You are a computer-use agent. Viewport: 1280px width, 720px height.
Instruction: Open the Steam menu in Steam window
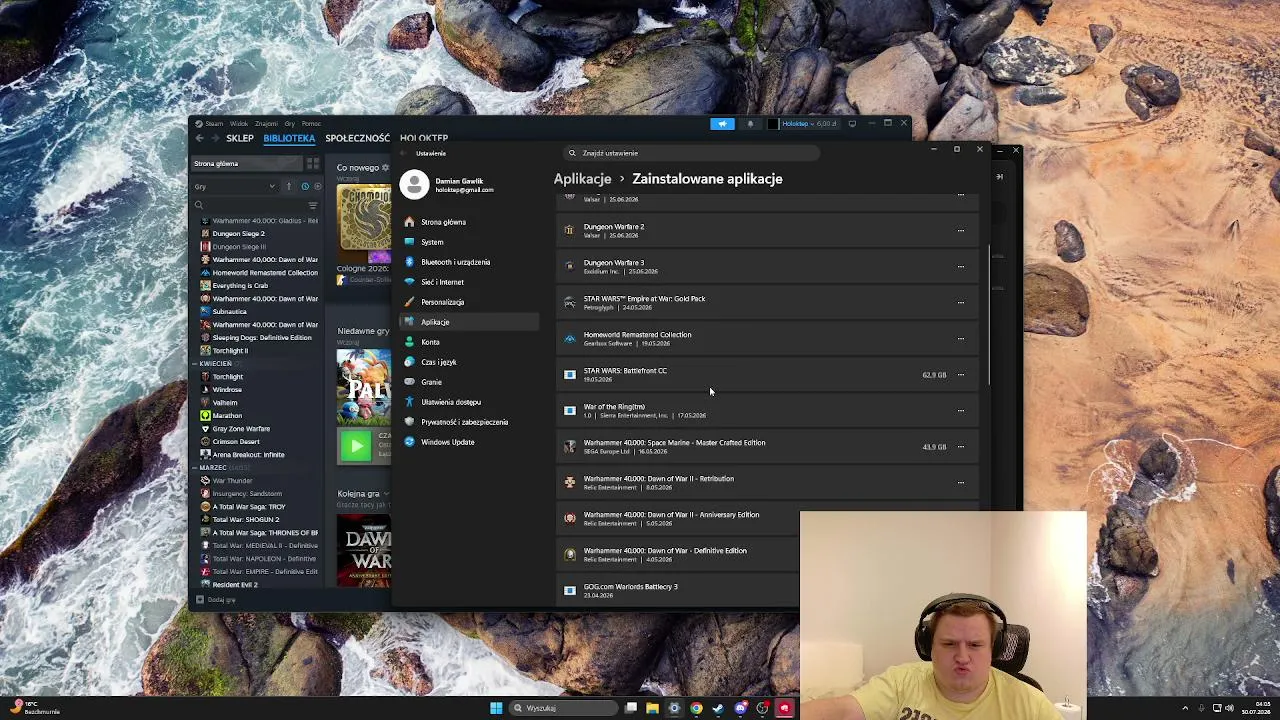click(x=214, y=124)
